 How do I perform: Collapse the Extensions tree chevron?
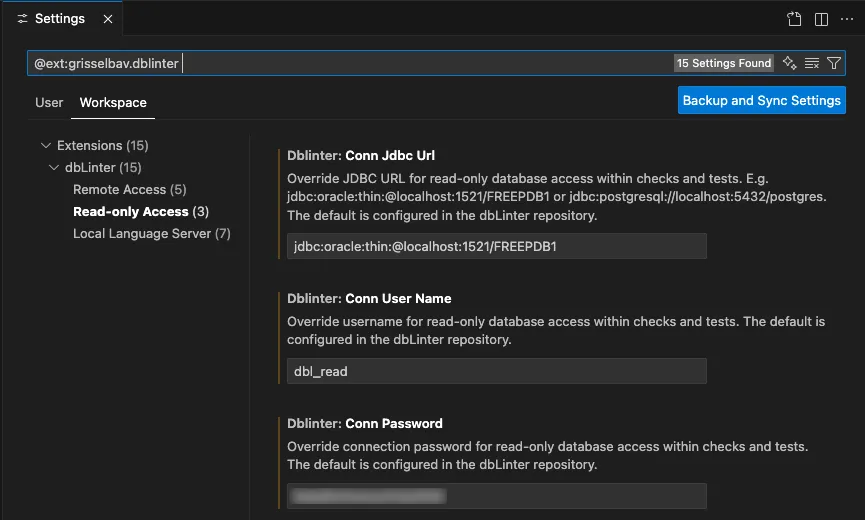[x=46, y=146]
